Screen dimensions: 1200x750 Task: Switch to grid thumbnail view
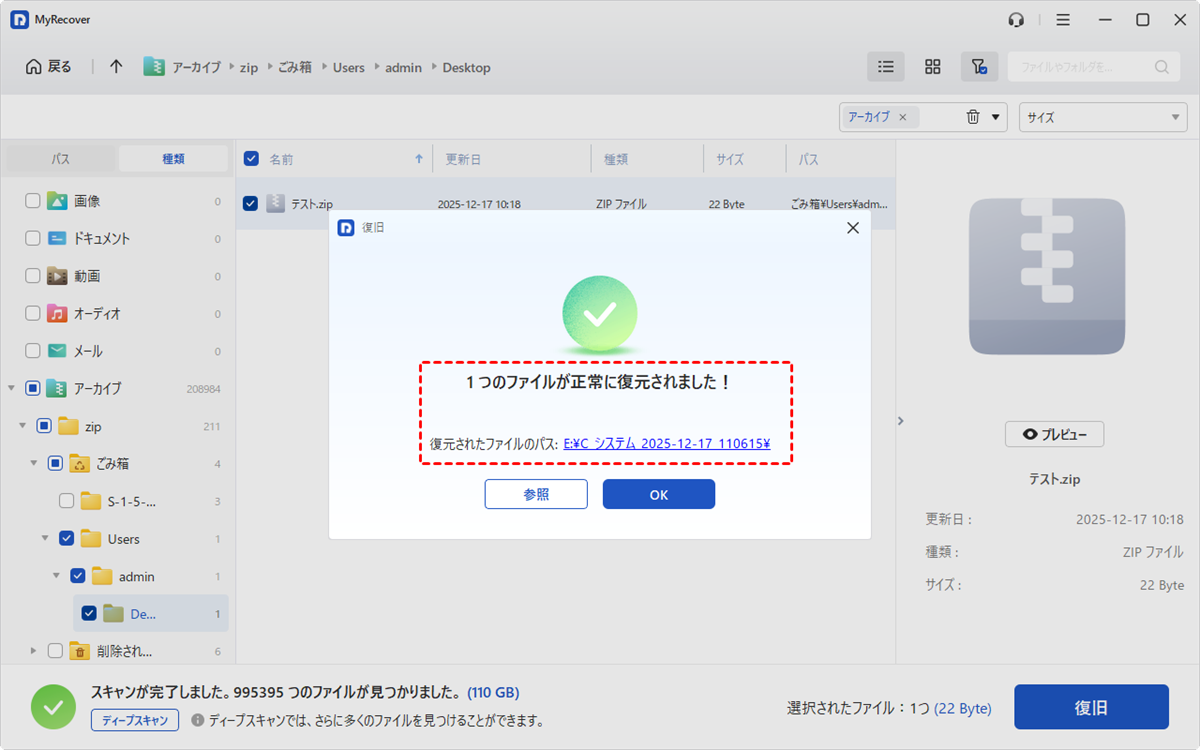pos(932,67)
